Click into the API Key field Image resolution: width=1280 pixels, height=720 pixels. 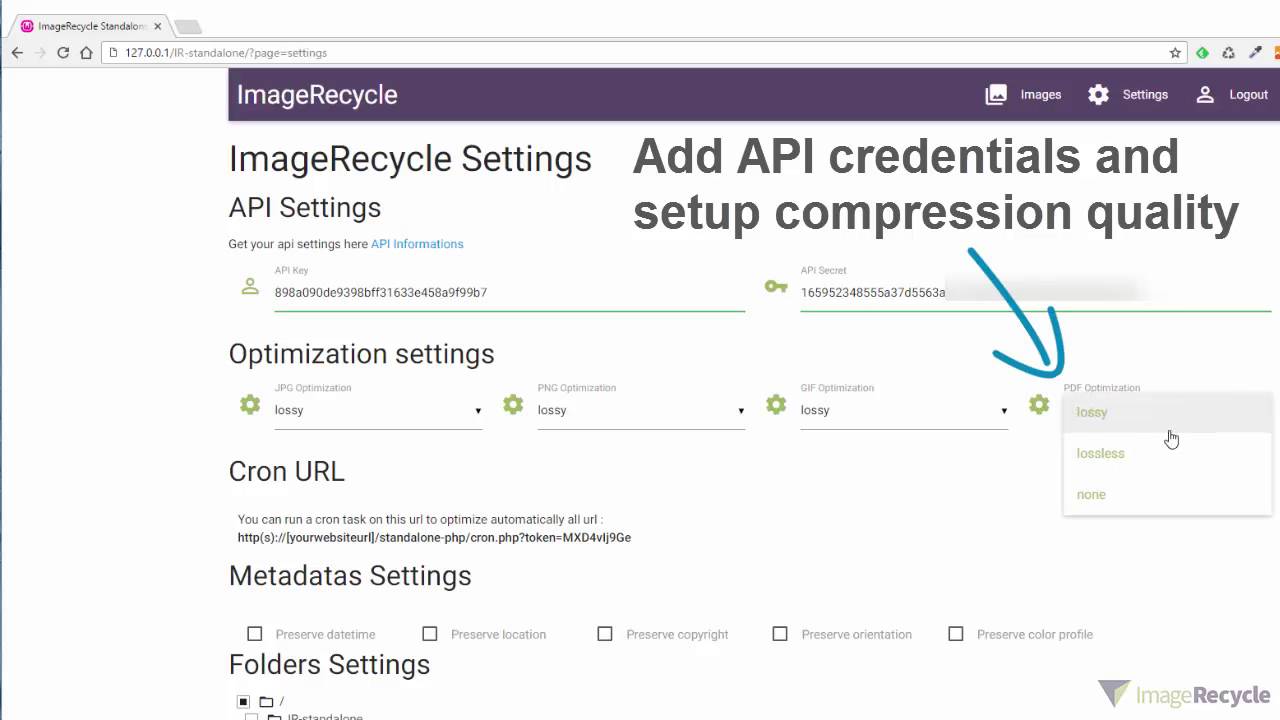point(510,293)
